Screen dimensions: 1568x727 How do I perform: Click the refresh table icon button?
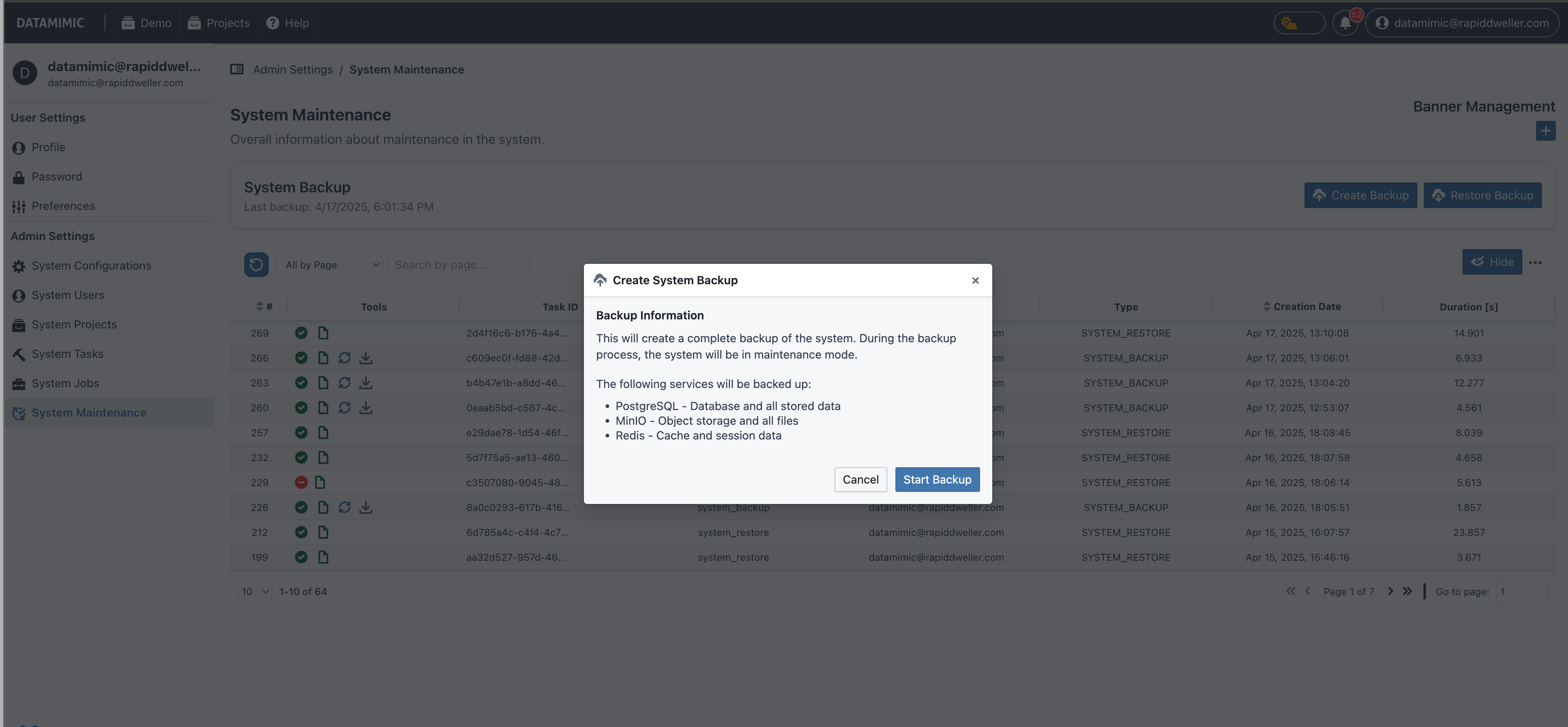click(256, 264)
